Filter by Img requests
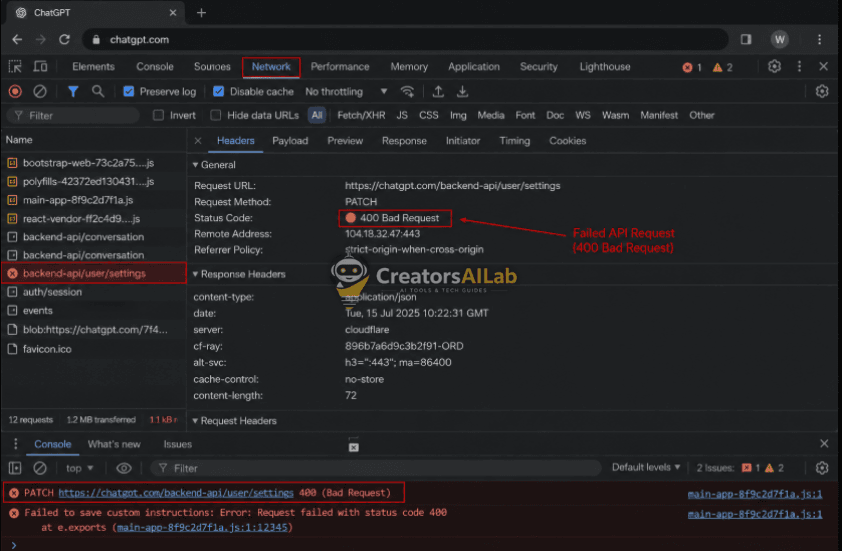Image resolution: width=842 pixels, height=551 pixels. [x=458, y=115]
